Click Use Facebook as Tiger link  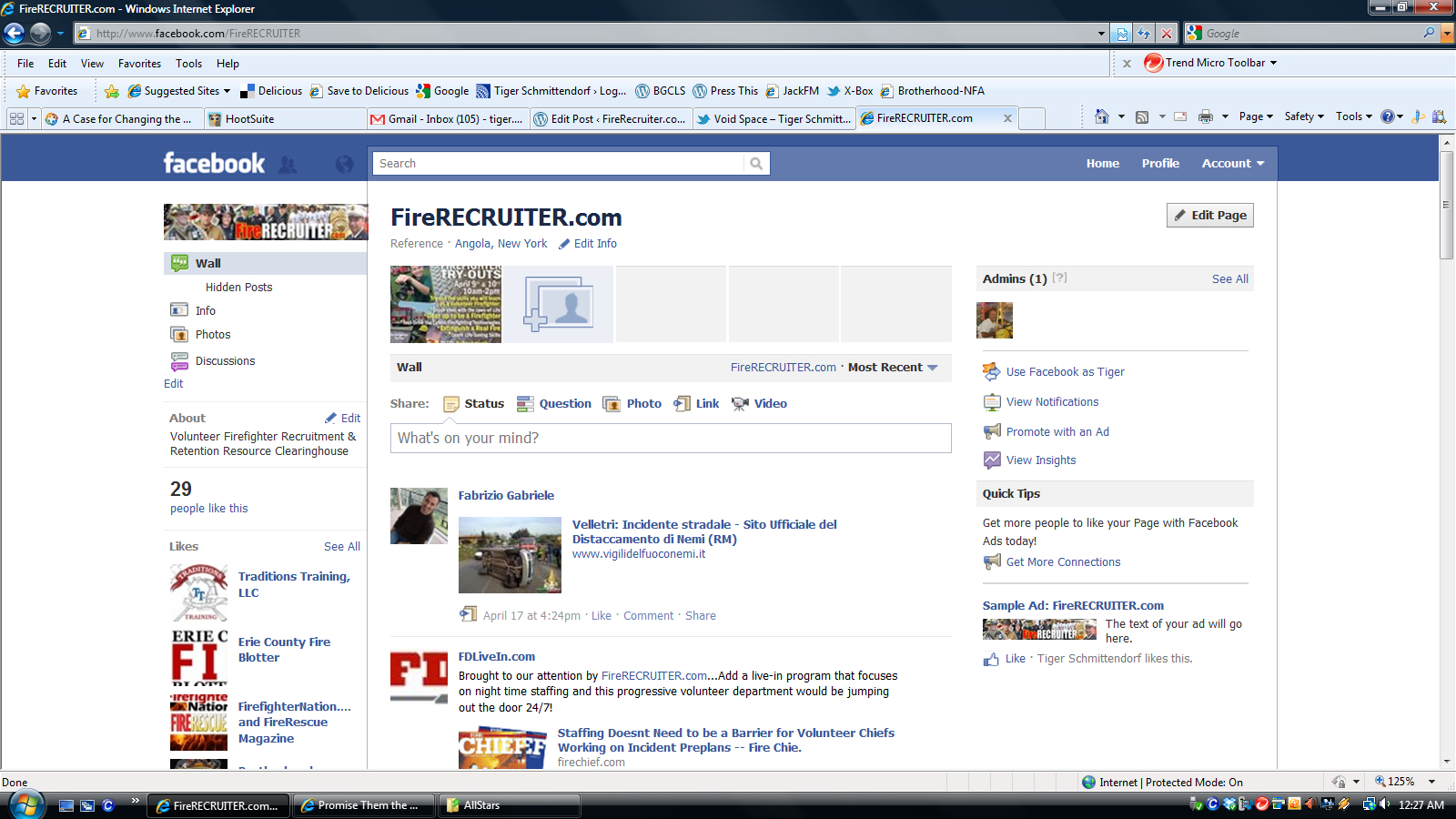[x=1065, y=372]
